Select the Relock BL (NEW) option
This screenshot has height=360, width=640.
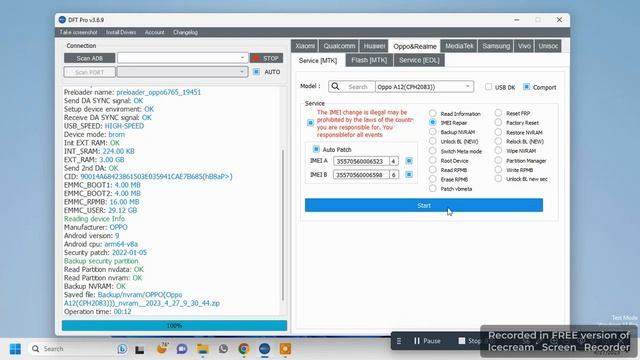(x=498, y=141)
